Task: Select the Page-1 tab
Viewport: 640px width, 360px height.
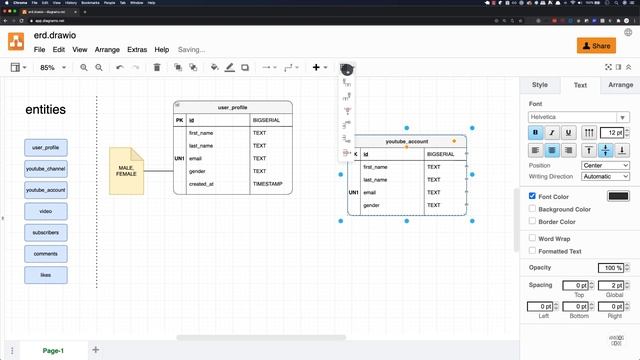Action: [x=53, y=351]
